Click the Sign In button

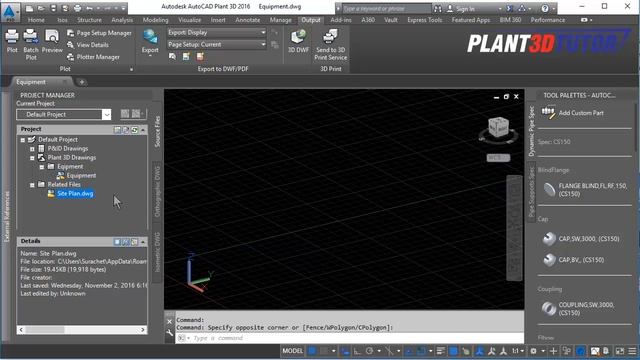(x=461, y=8)
